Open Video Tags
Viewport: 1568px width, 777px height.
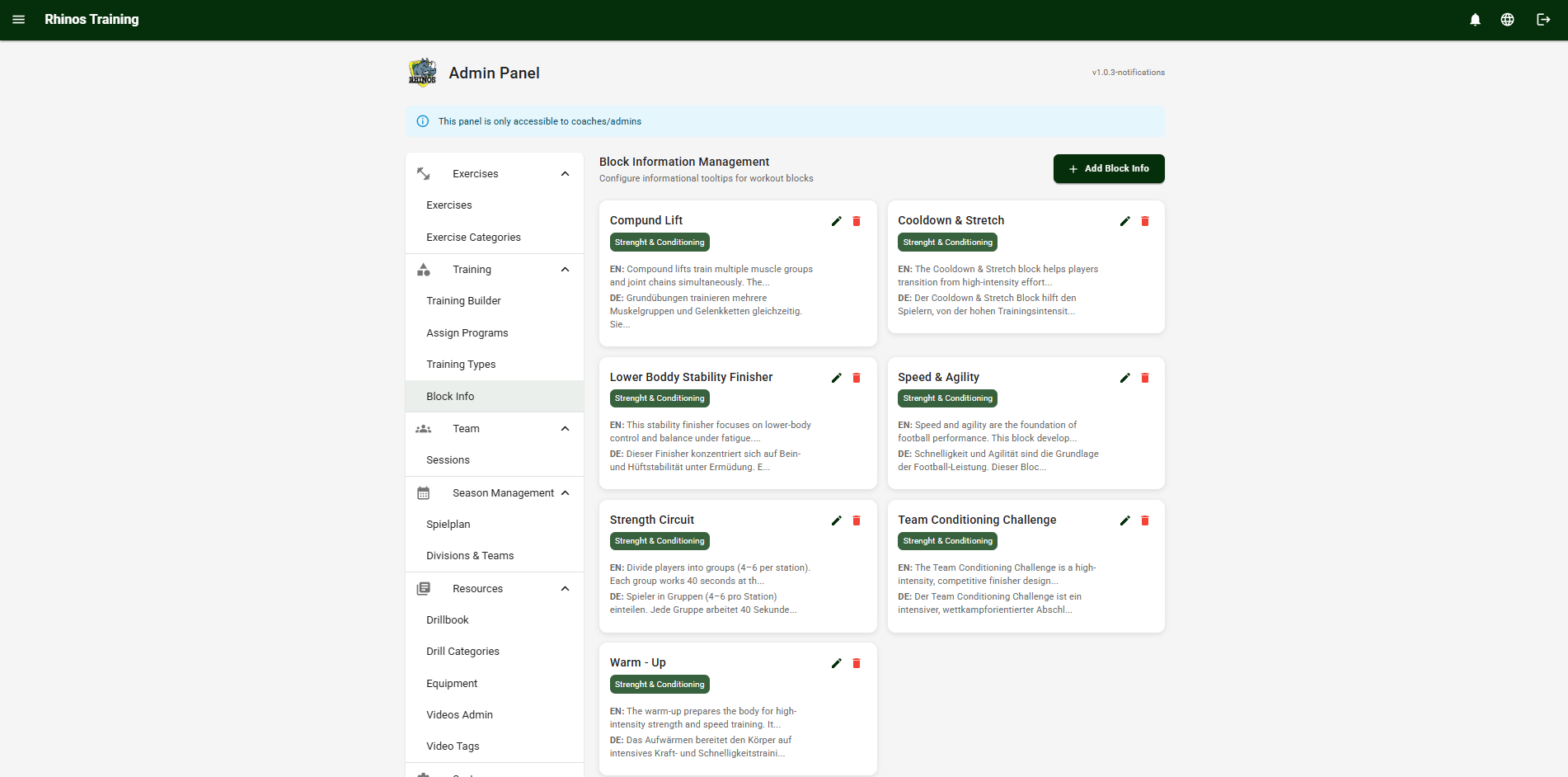[495, 746]
